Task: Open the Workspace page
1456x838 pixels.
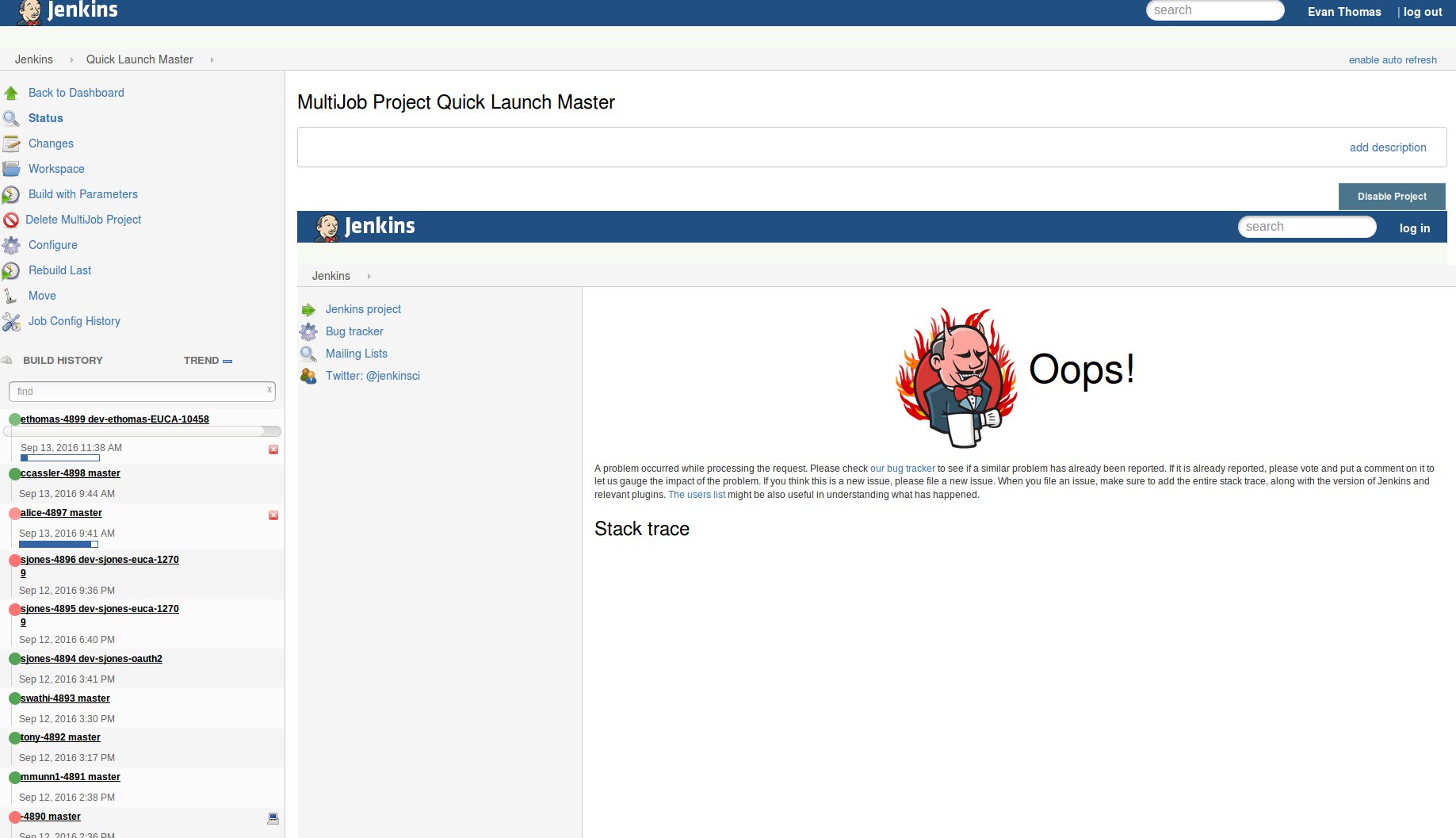Action: (x=56, y=169)
